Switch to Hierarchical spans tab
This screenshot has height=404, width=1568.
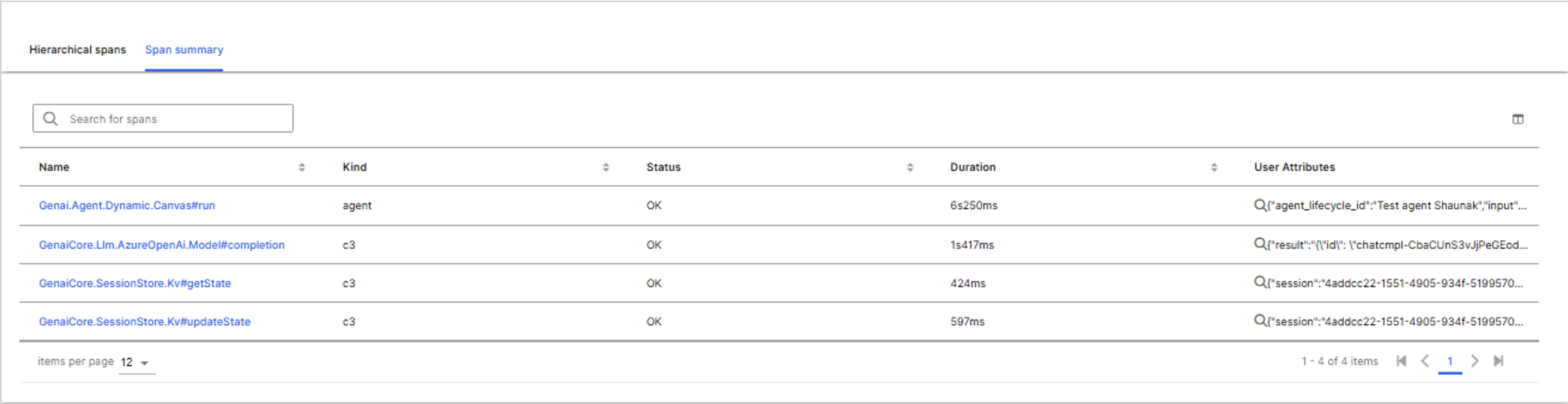click(x=77, y=50)
